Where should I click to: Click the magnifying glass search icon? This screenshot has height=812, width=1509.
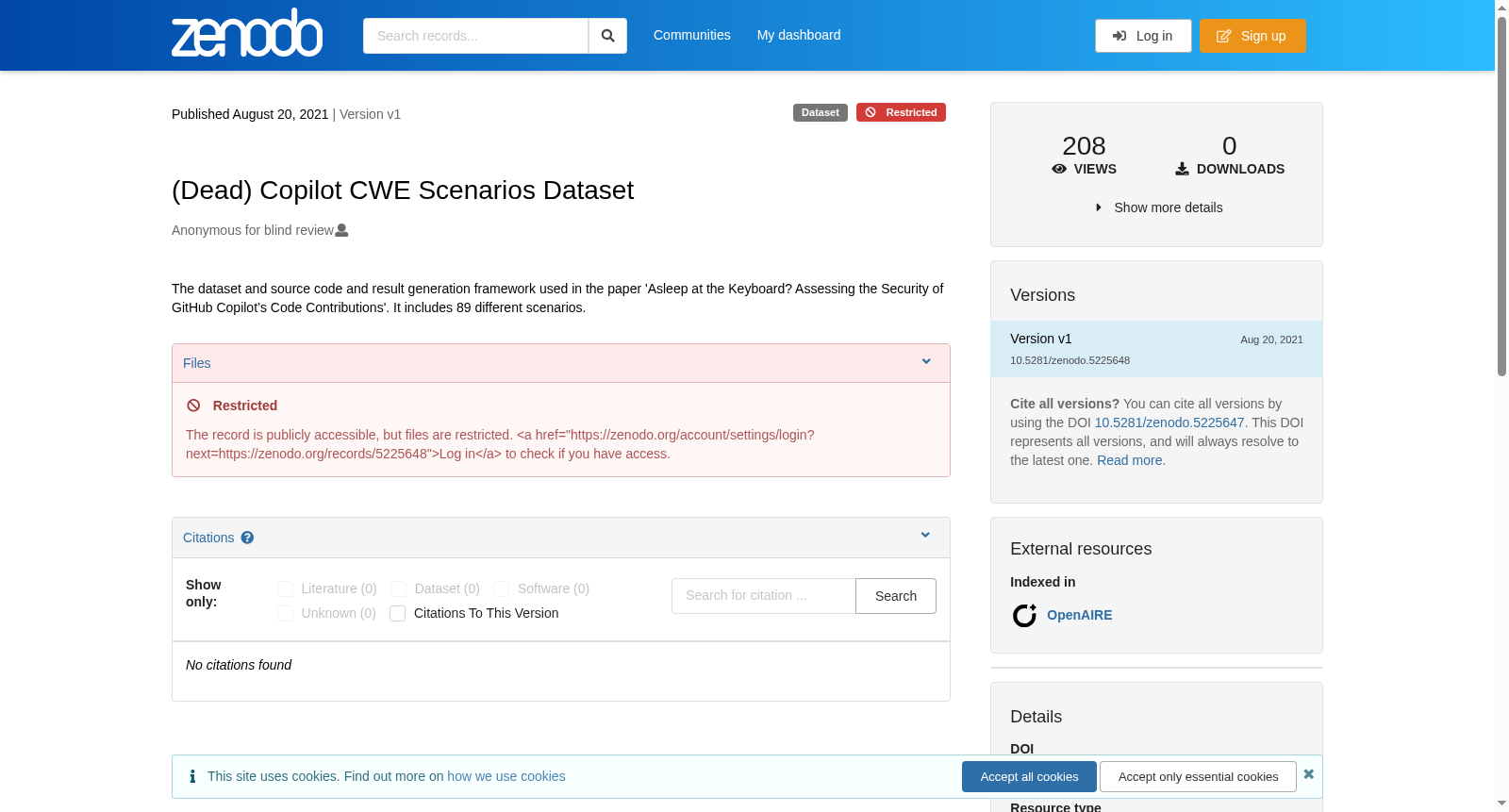607,36
